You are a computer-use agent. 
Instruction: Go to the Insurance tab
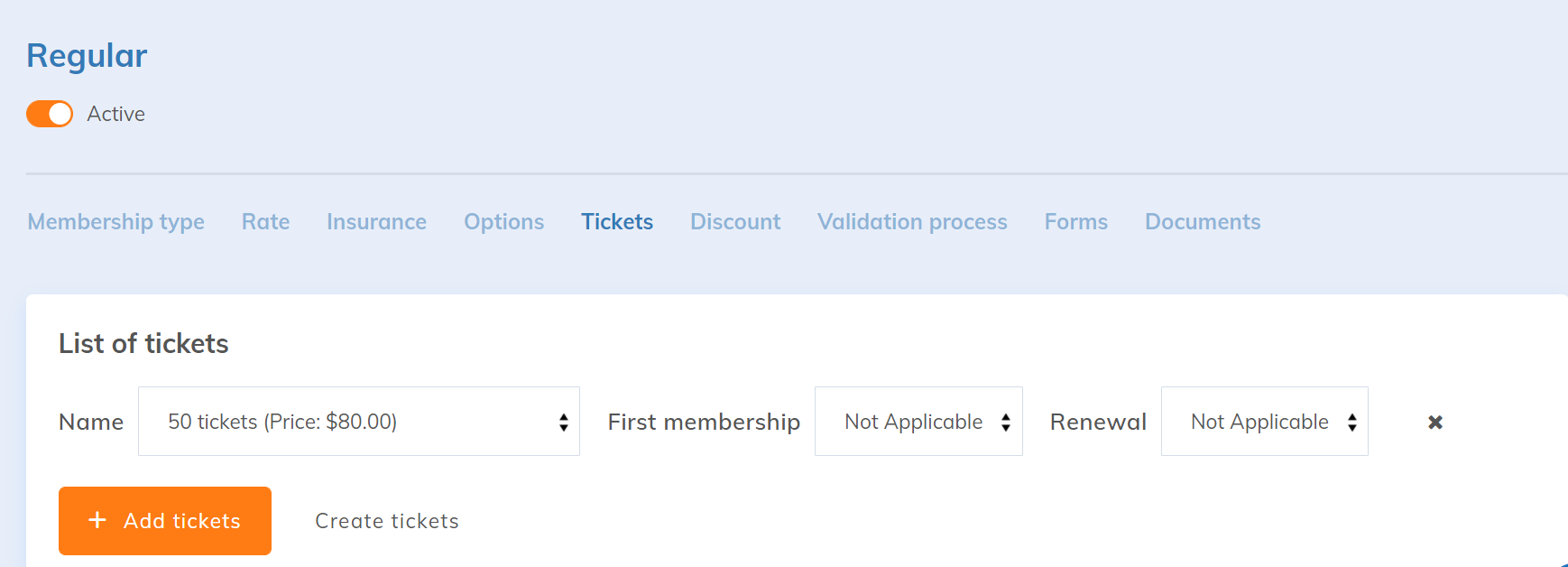pyautogui.click(x=376, y=222)
